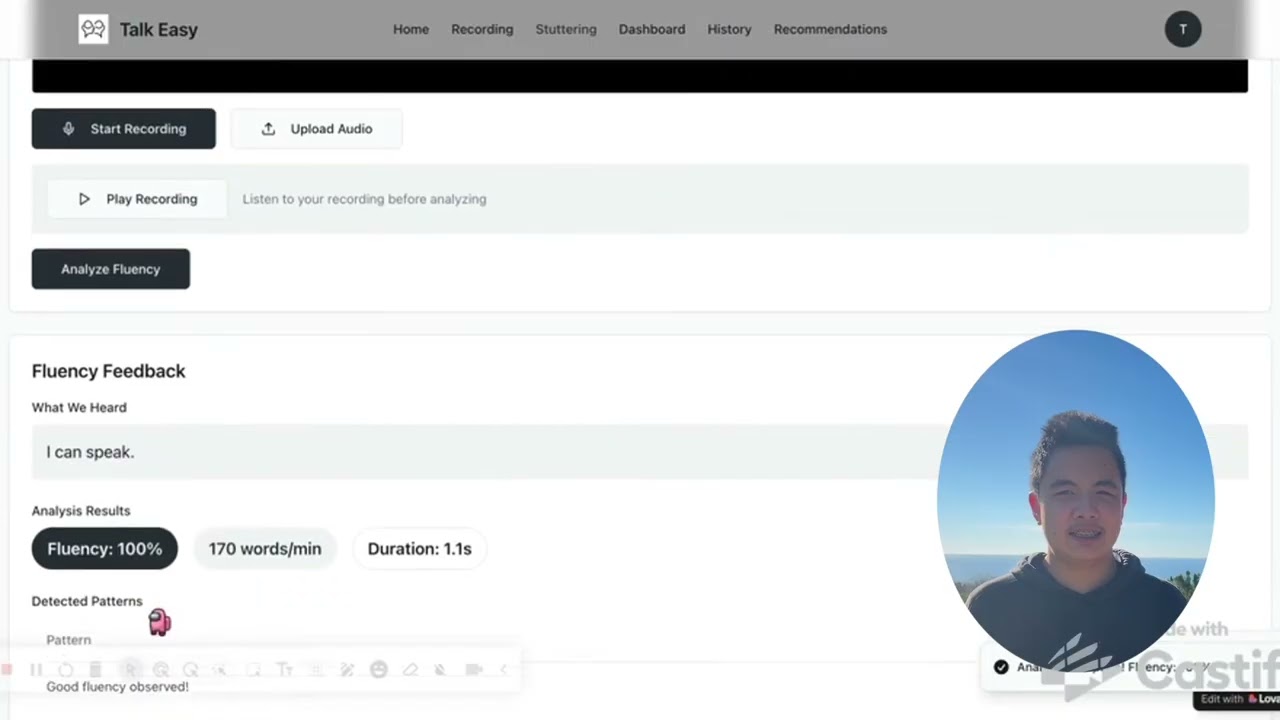Click the pink crewmate cursor sticker
The image size is (1280, 720).
click(x=160, y=622)
